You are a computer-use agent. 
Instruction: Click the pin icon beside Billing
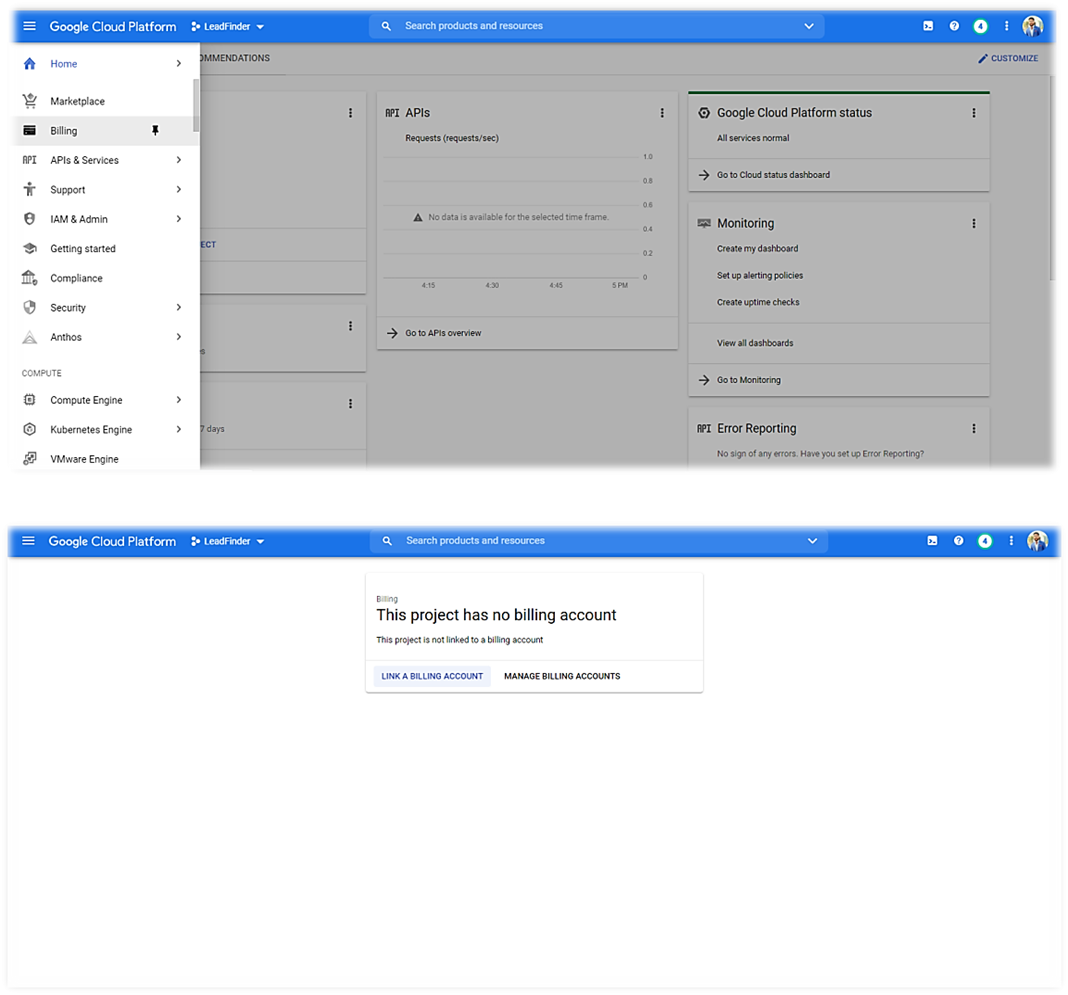coord(155,131)
